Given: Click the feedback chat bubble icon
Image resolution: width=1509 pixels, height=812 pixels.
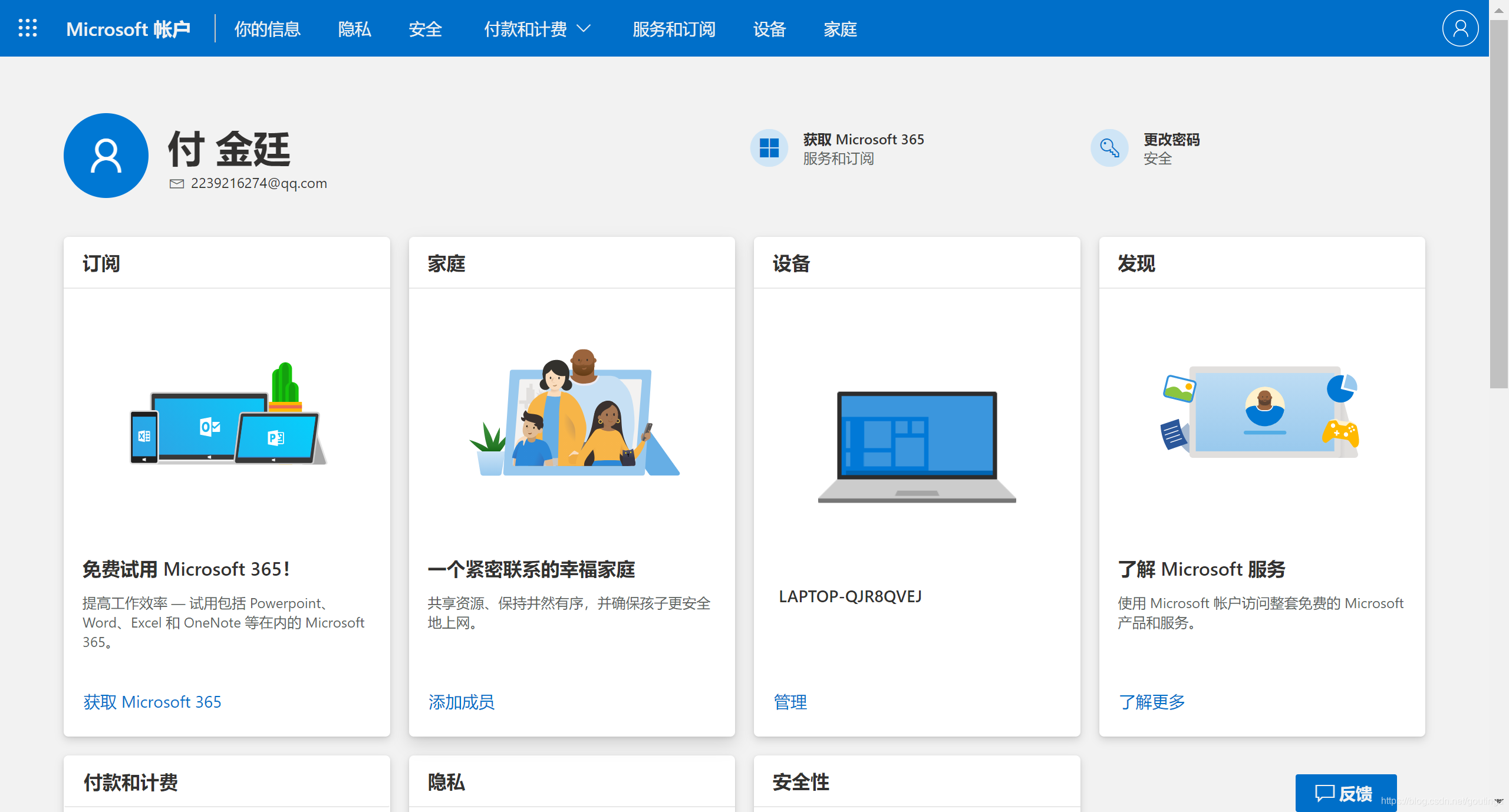Looking at the screenshot, I should coord(1324,793).
